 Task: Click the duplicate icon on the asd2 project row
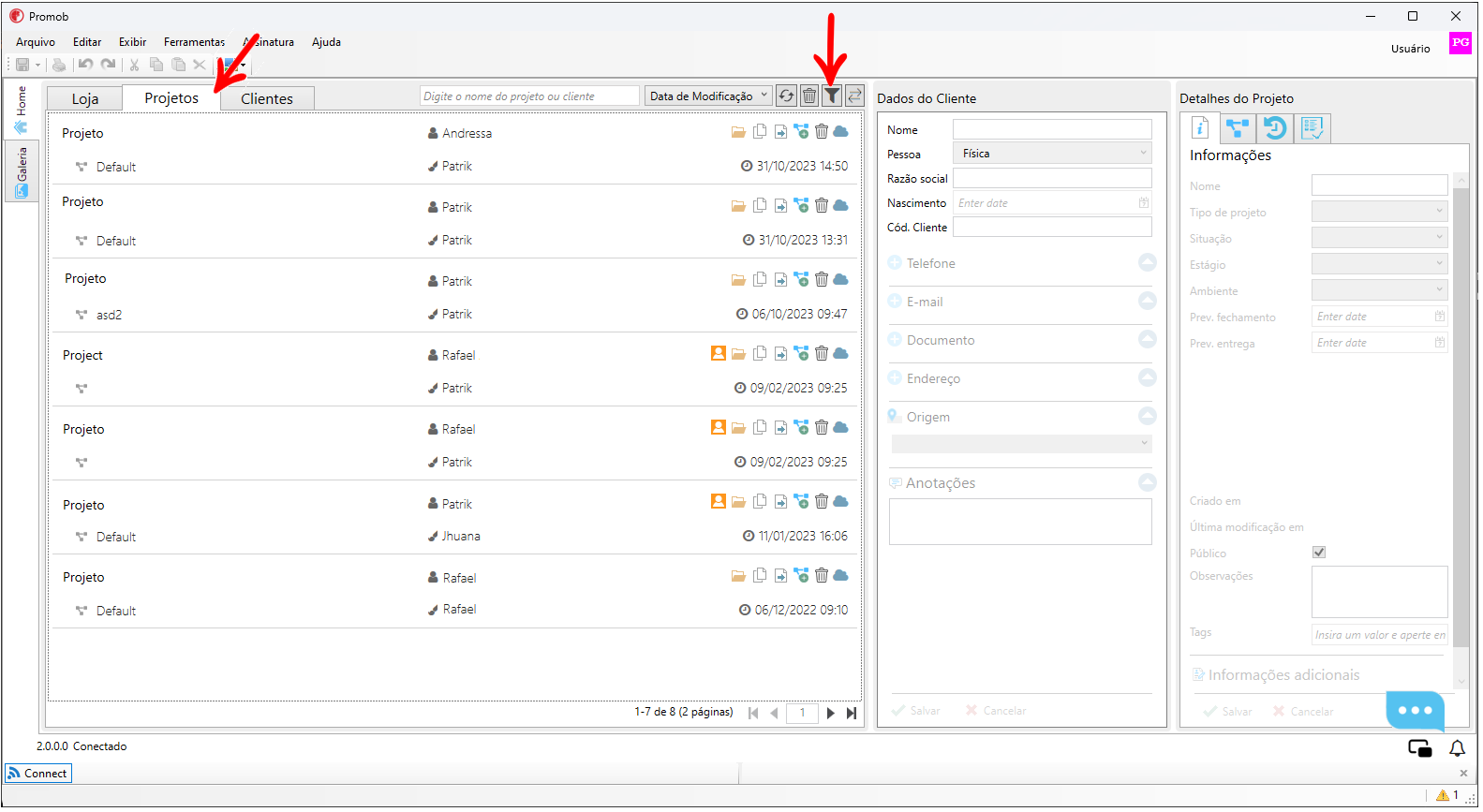click(x=760, y=279)
